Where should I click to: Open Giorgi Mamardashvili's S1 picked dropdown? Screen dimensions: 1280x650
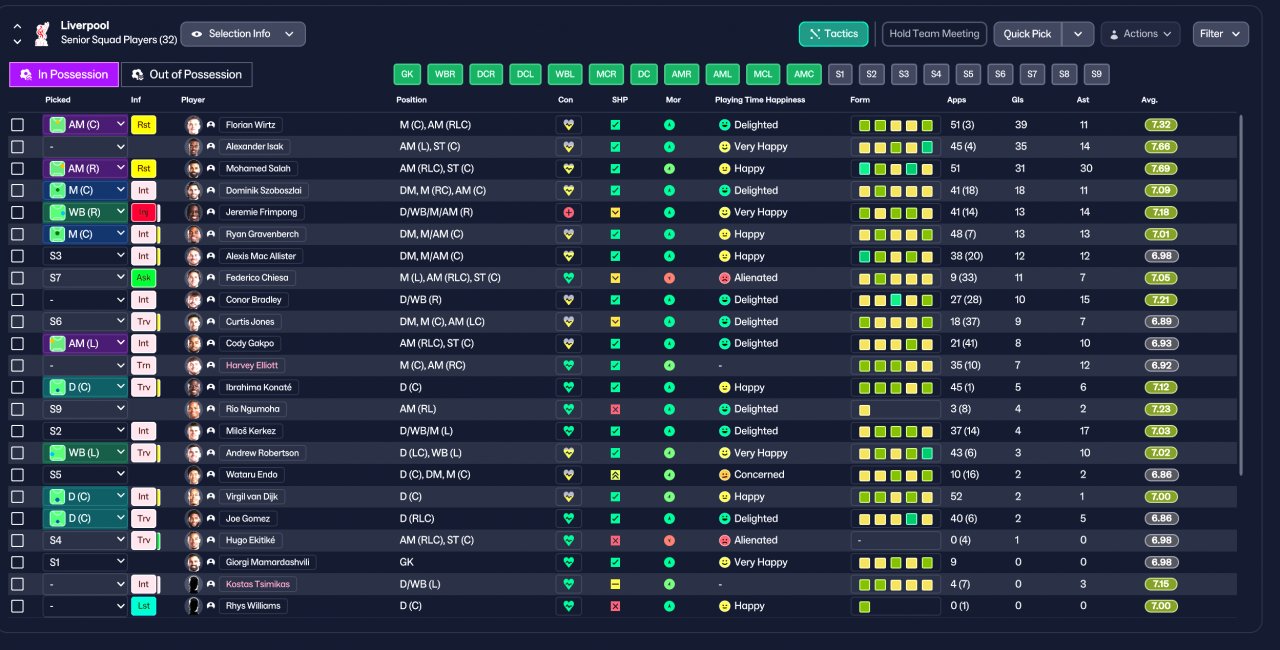86,562
